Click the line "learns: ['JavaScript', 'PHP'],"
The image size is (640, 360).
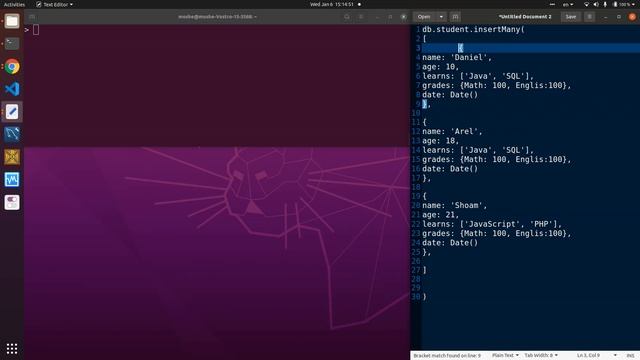492,224
